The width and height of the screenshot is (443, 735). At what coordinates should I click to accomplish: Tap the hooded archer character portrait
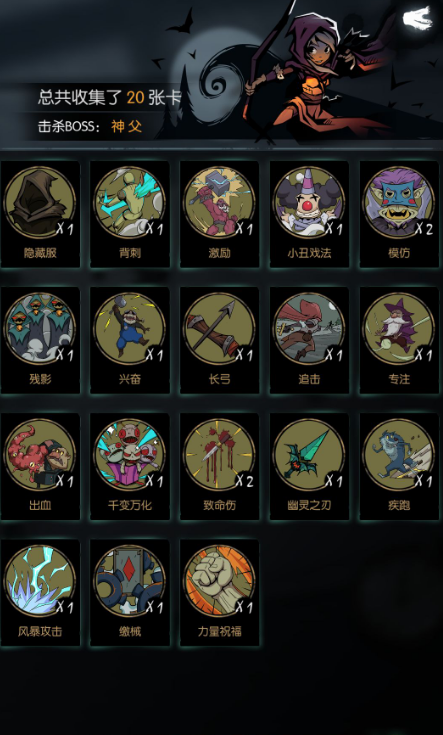309,70
